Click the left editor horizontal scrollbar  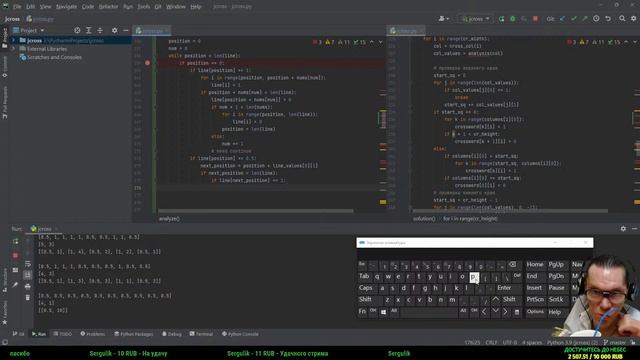256,211
